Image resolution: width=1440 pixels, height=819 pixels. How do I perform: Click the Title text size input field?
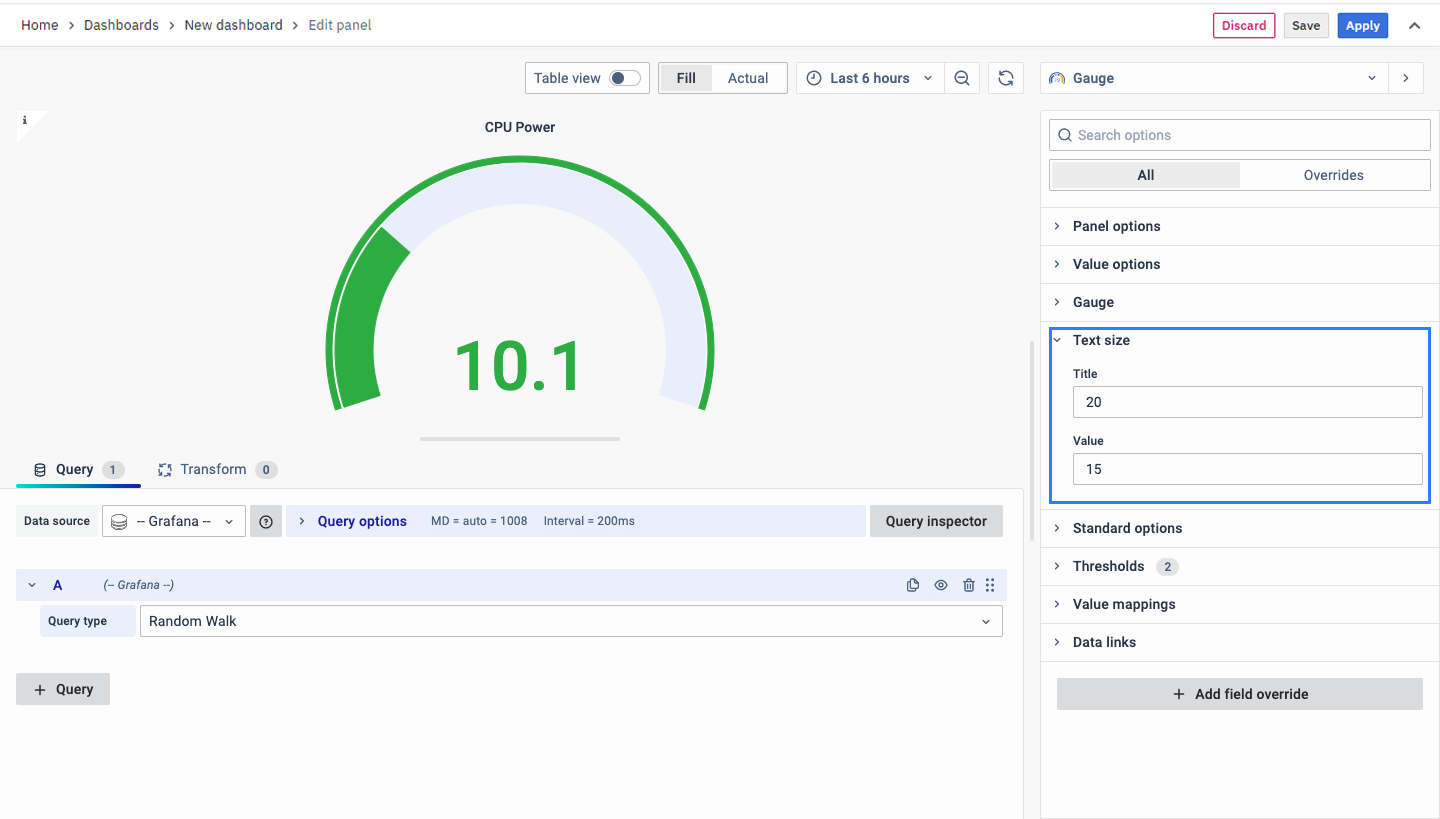1247,402
